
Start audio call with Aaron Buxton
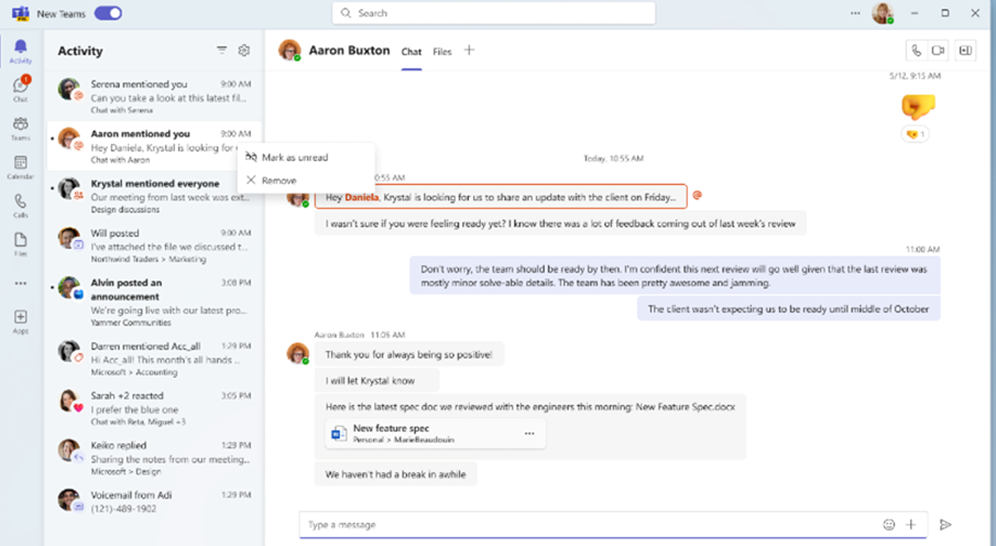916,51
